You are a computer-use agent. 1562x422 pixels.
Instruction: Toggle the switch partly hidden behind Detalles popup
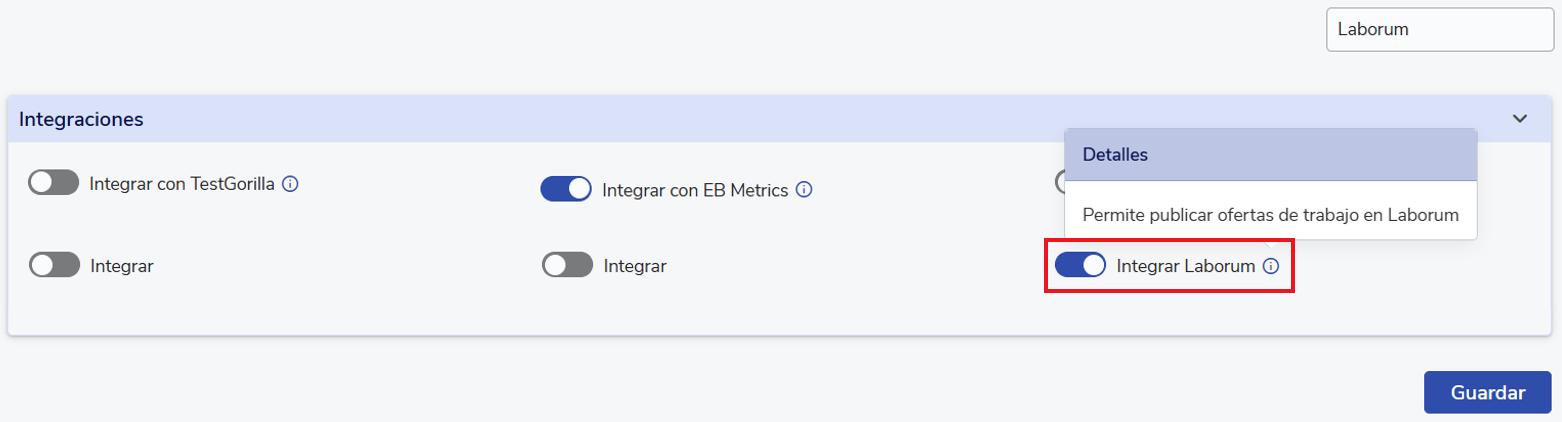1059,182
